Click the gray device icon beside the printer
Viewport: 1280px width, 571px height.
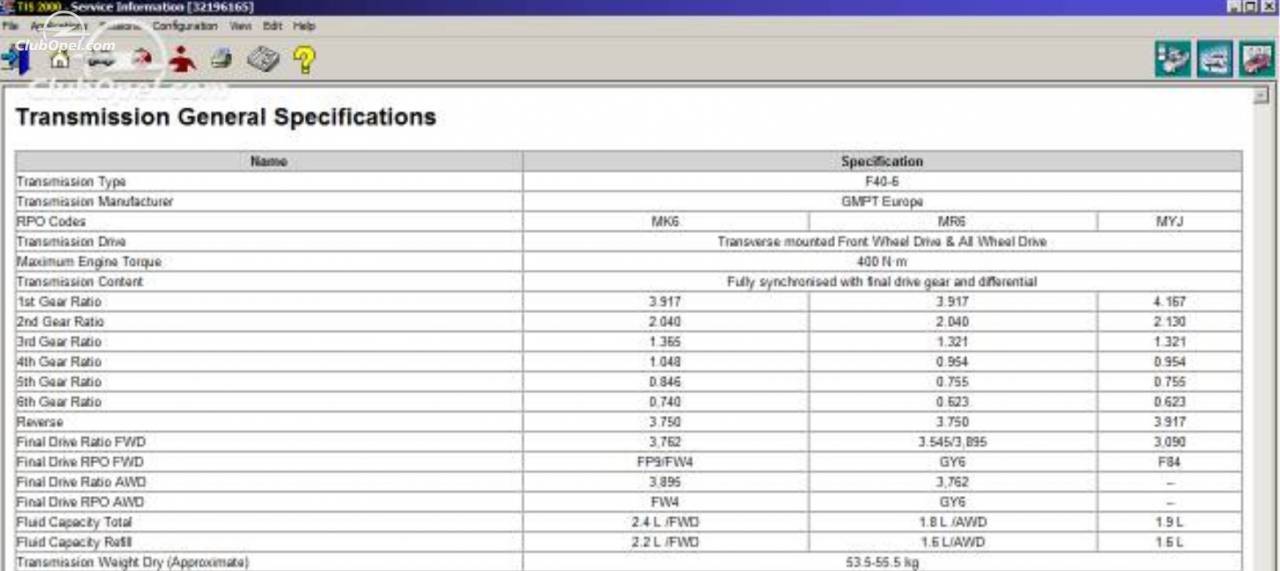pos(263,60)
